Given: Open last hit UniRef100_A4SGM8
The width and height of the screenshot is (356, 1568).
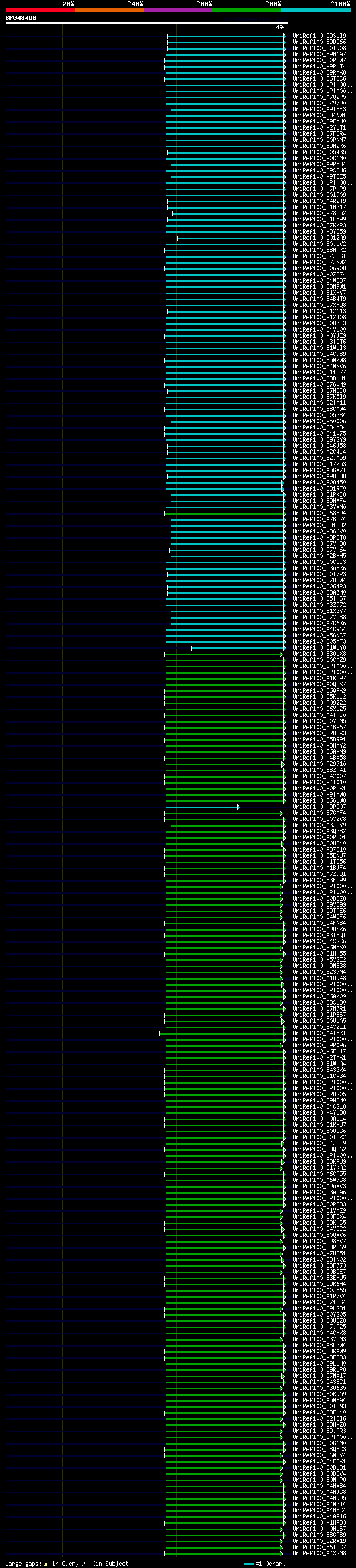Looking at the screenshot, I should click(x=319, y=1554).
